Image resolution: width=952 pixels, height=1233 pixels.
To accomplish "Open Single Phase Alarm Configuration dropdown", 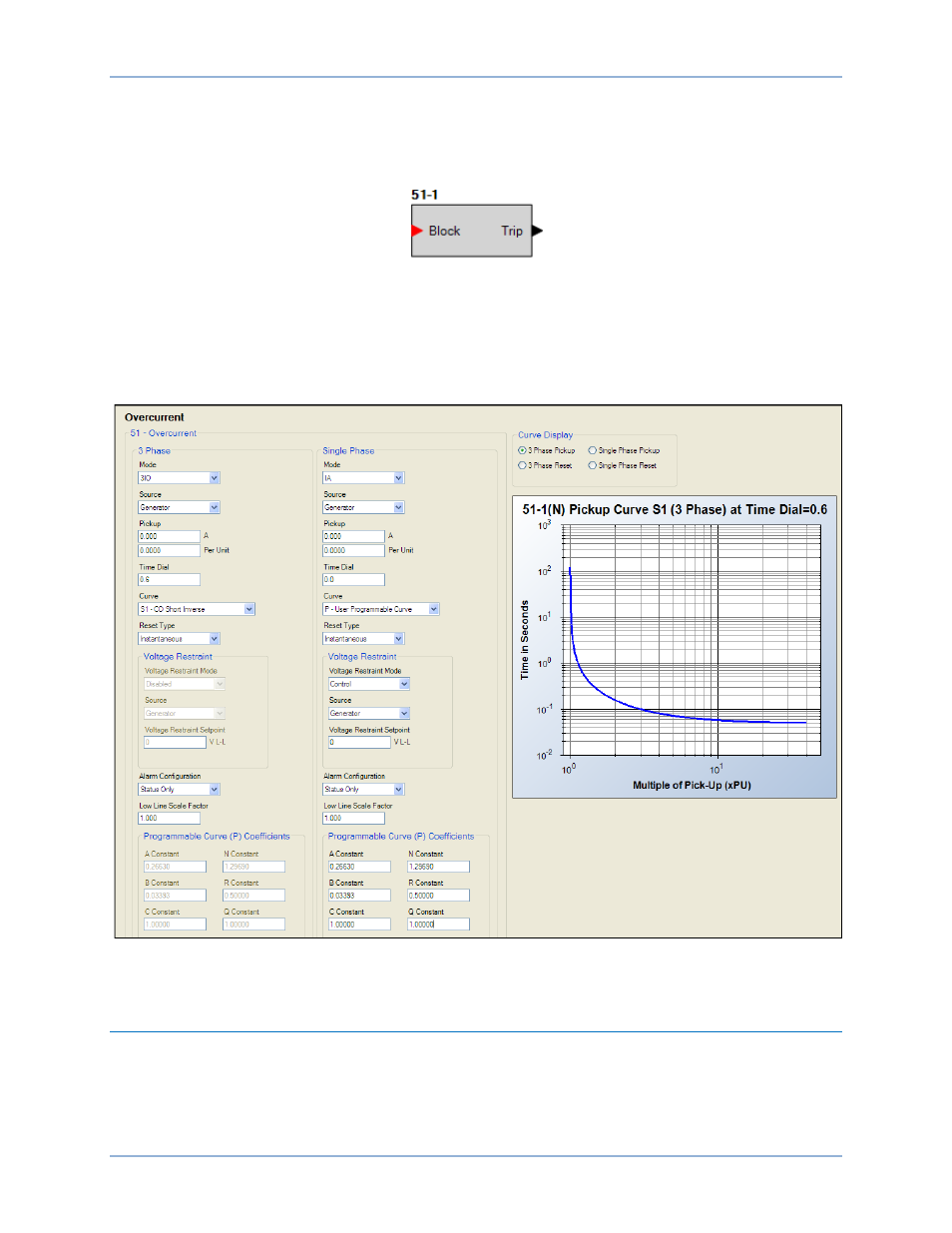I will [363, 790].
